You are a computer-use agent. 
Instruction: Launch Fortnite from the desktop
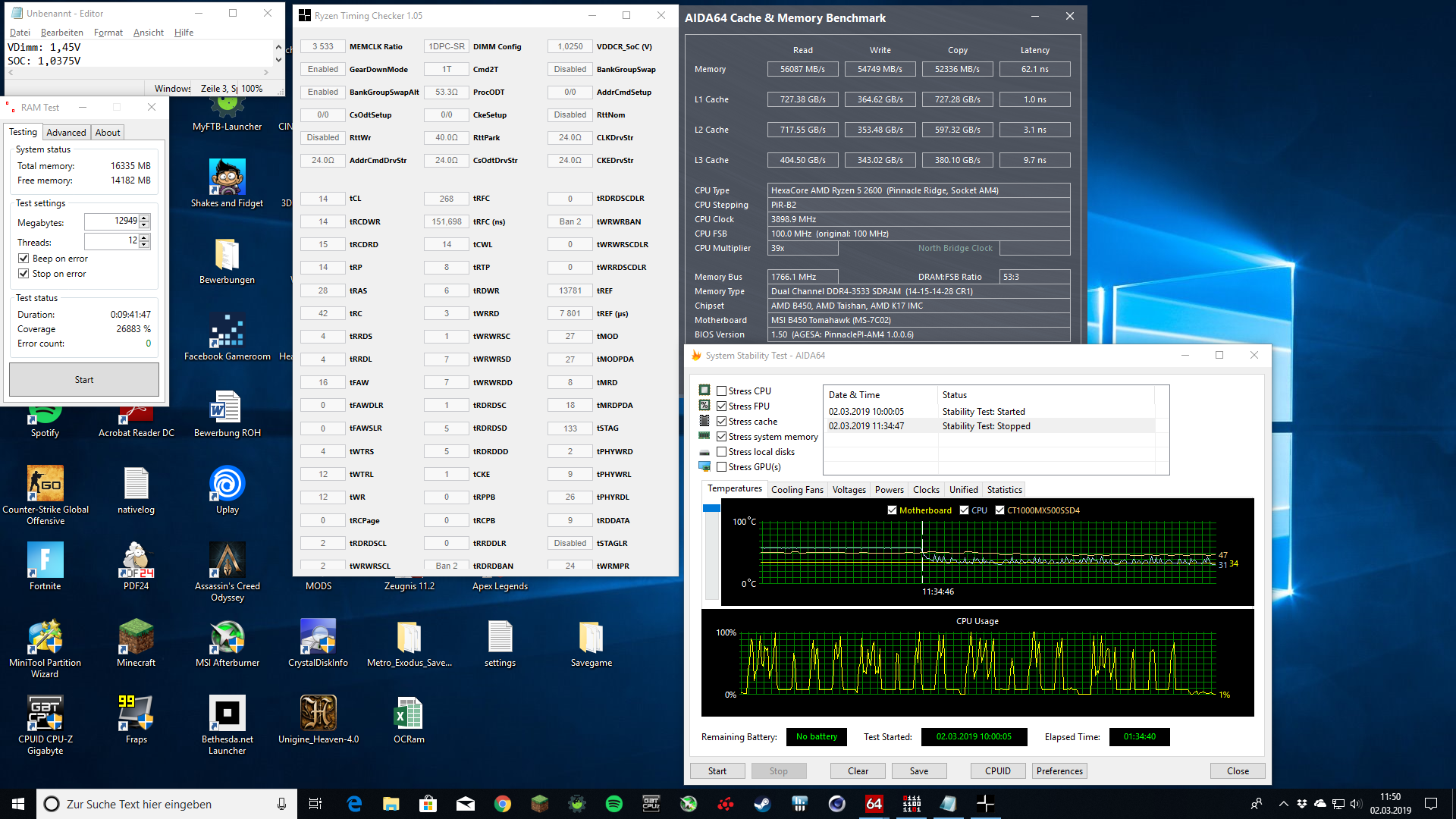point(45,566)
